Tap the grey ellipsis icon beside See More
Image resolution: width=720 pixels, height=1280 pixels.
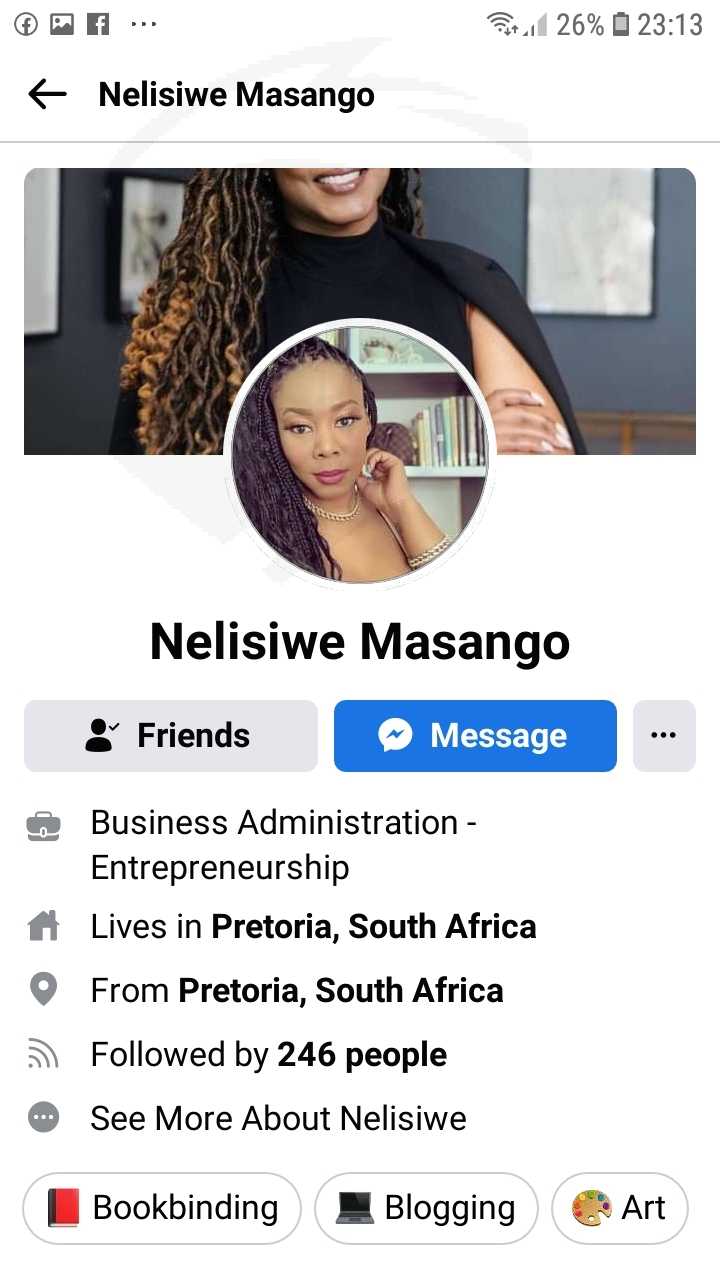[x=44, y=1118]
